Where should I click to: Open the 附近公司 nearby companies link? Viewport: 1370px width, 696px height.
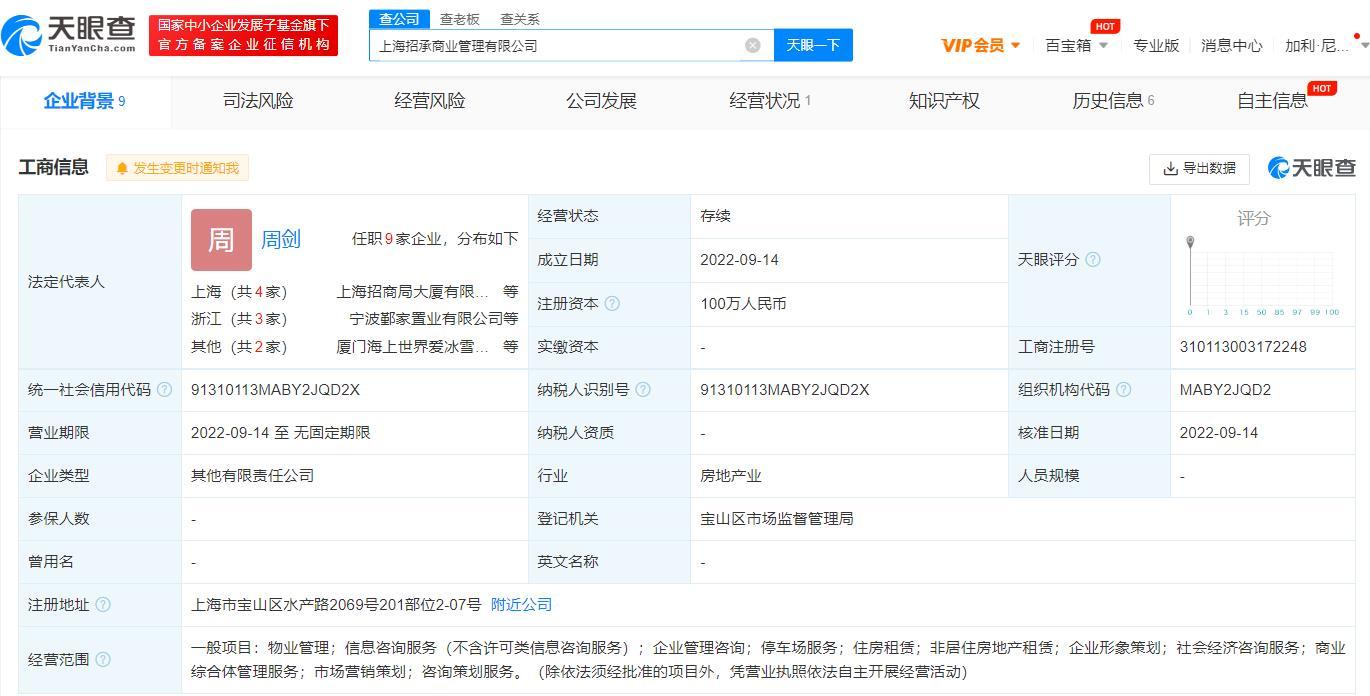pos(521,605)
